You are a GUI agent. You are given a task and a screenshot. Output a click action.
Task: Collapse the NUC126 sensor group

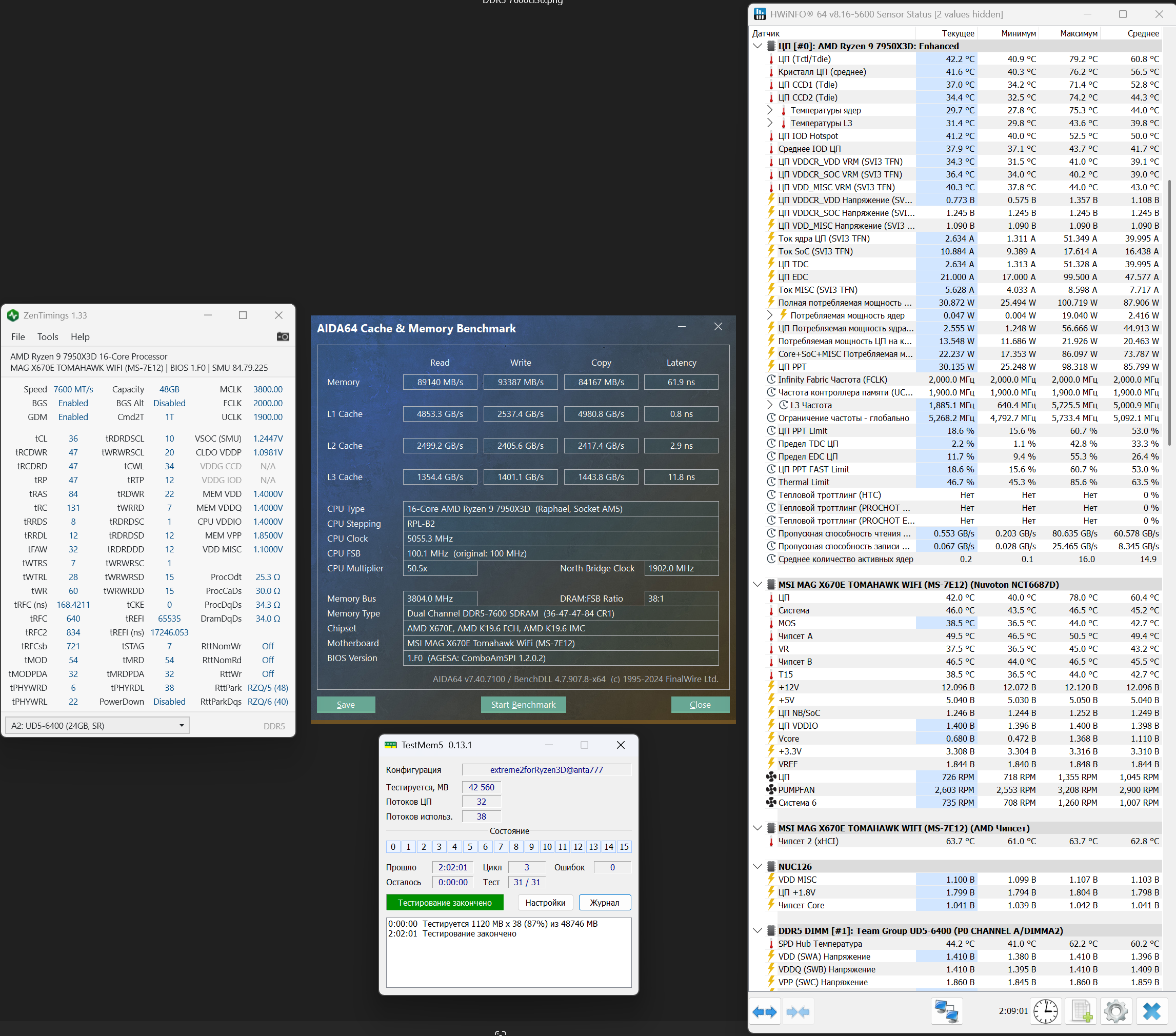757,866
